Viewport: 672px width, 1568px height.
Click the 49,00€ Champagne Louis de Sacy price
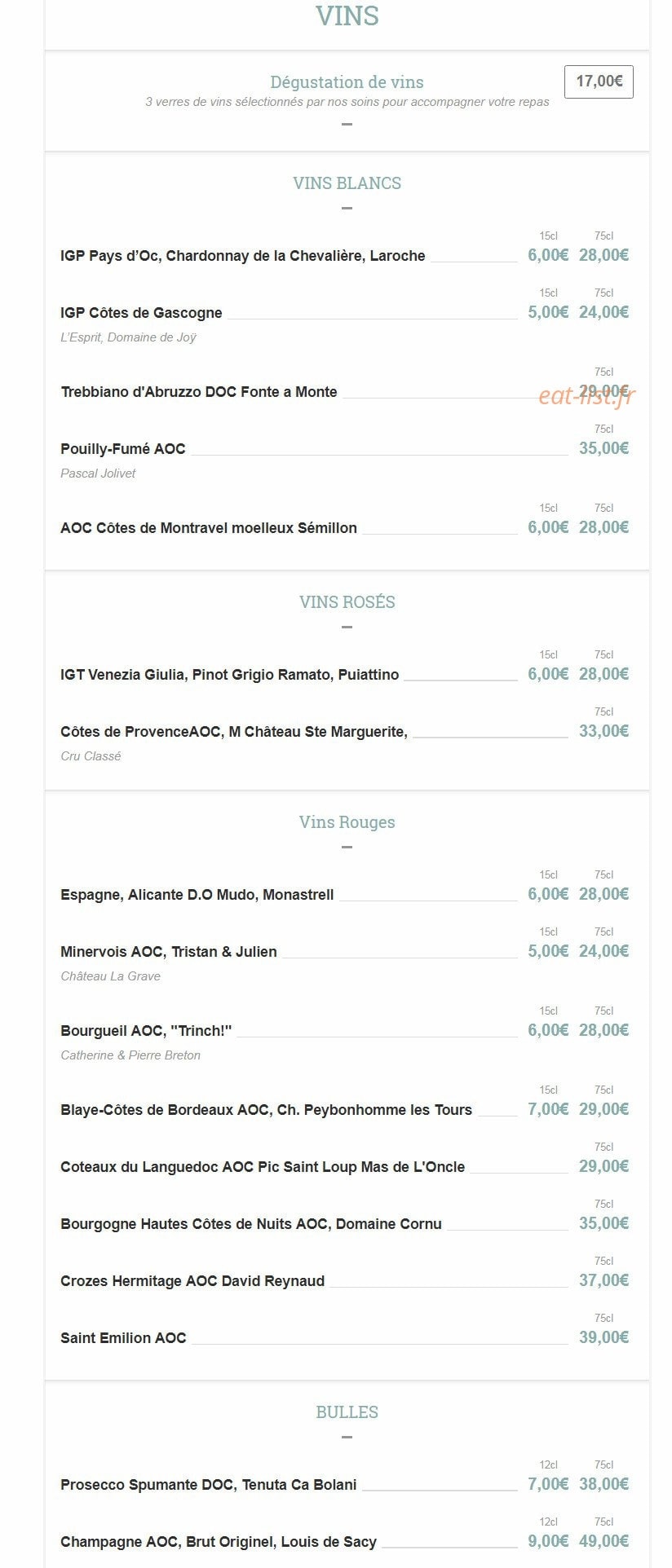click(603, 1541)
